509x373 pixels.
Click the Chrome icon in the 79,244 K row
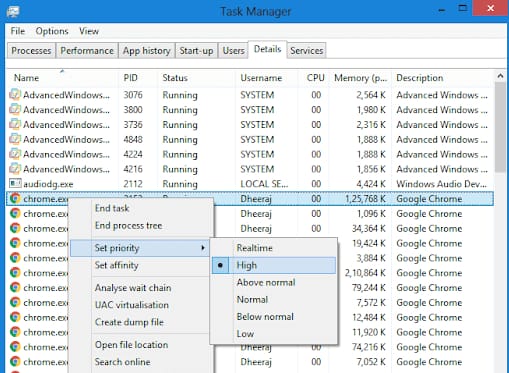pyautogui.click(x=15, y=287)
